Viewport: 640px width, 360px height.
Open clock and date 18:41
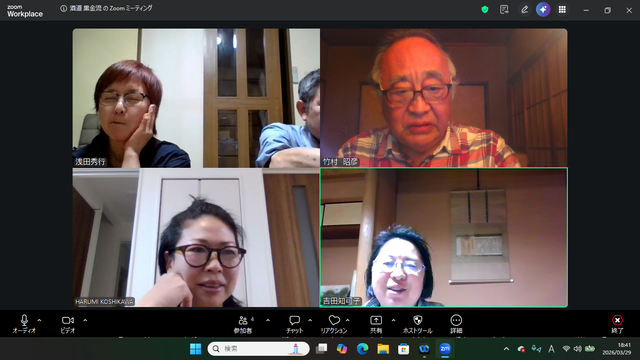[x=616, y=349]
